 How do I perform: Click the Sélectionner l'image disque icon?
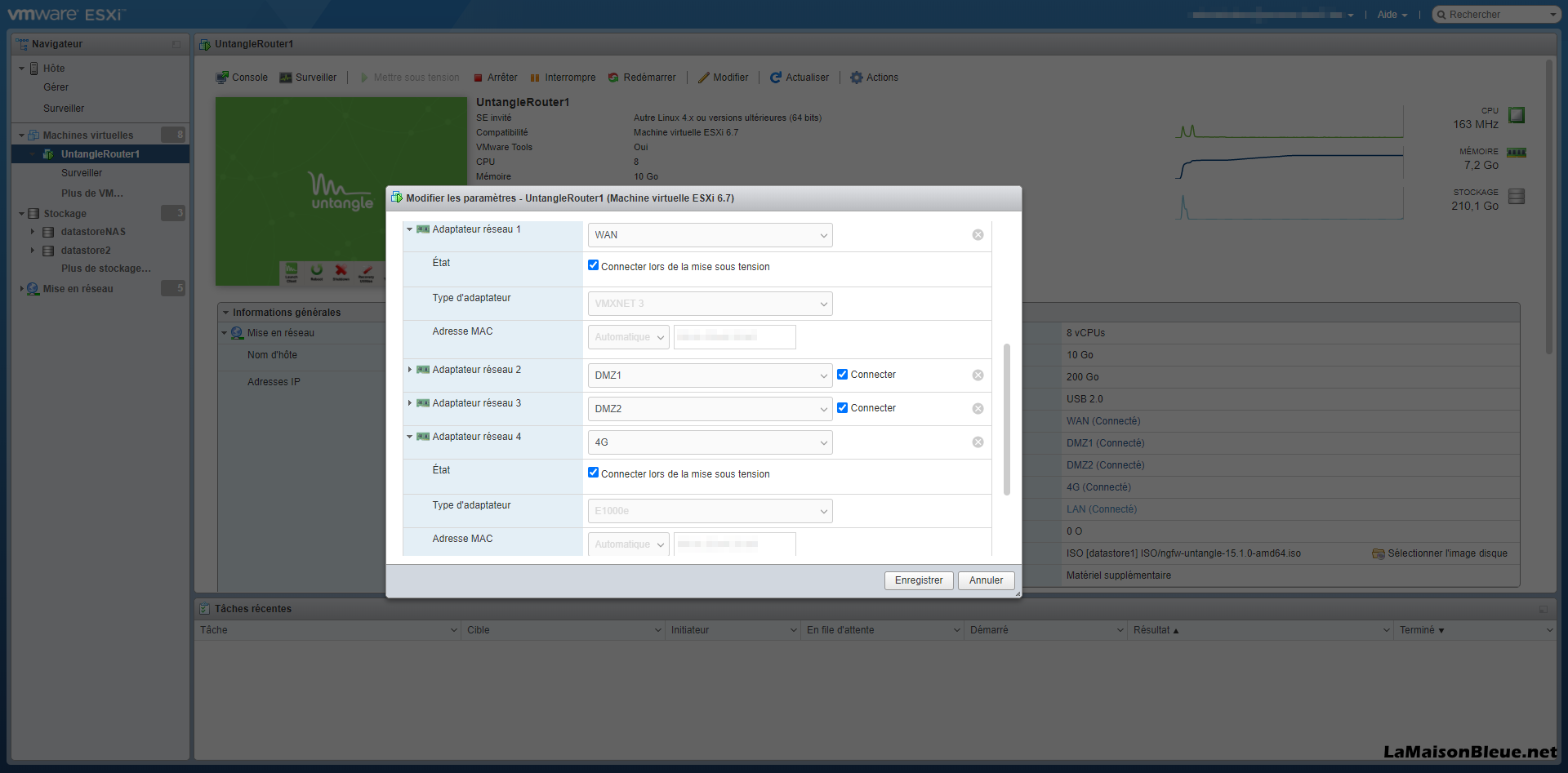click(1379, 553)
